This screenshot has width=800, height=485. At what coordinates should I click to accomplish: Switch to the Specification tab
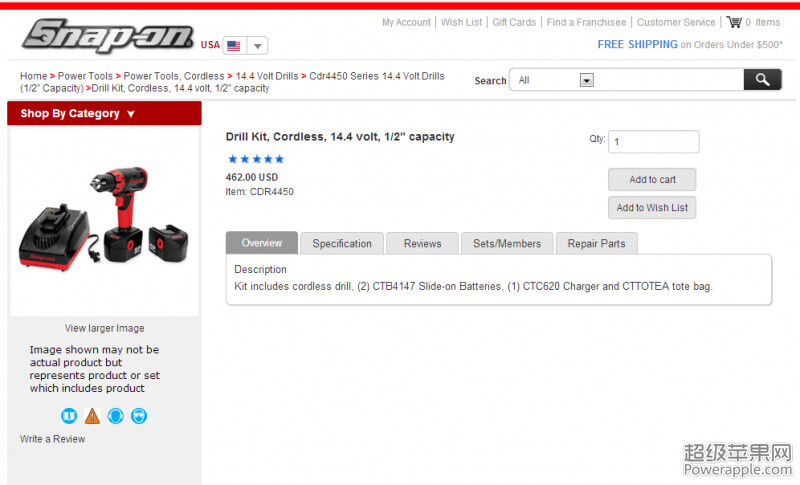click(x=342, y=243)
